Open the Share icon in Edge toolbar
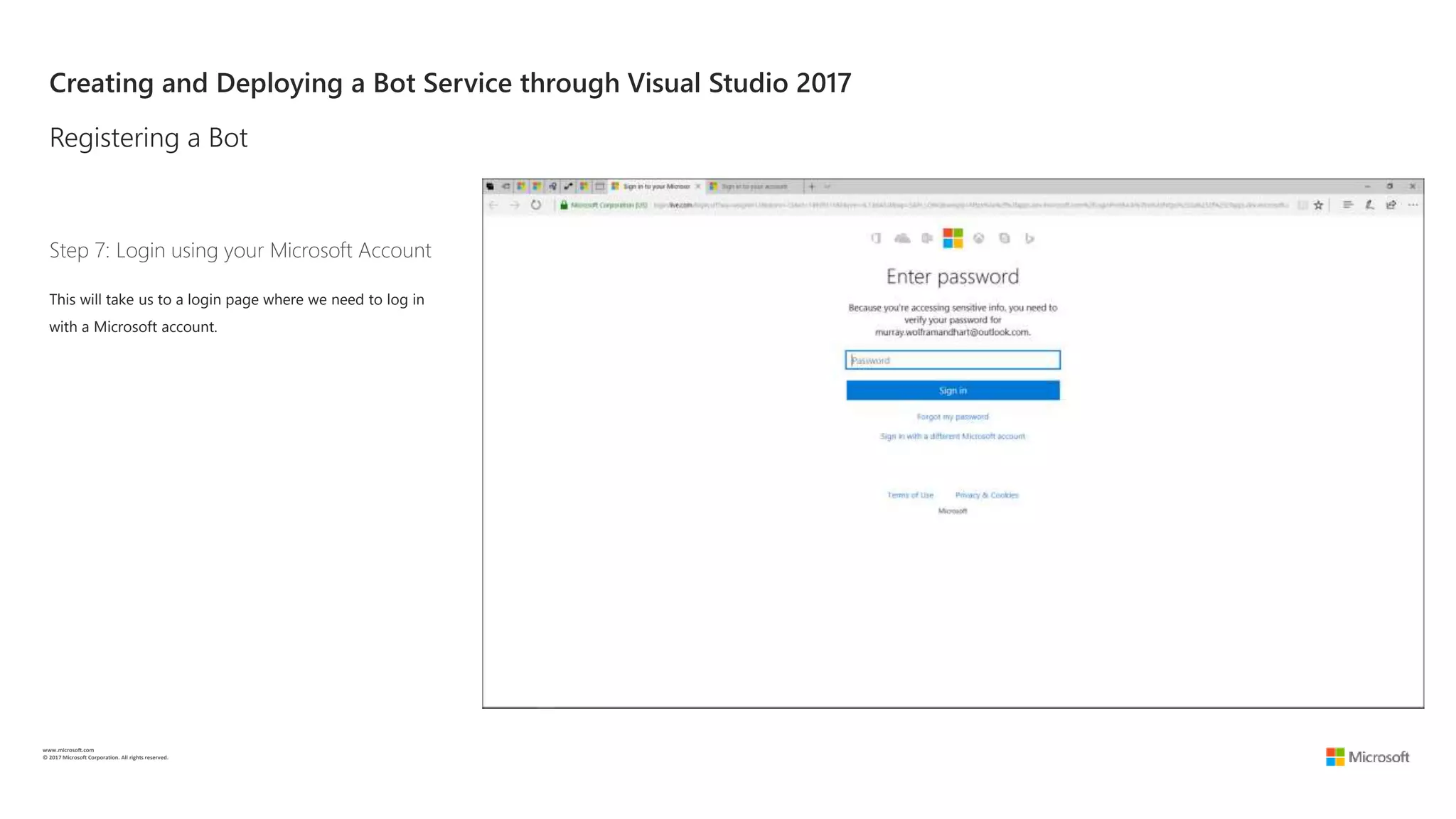This screenshot has height=819, width=1456. tap(1391, 205)
